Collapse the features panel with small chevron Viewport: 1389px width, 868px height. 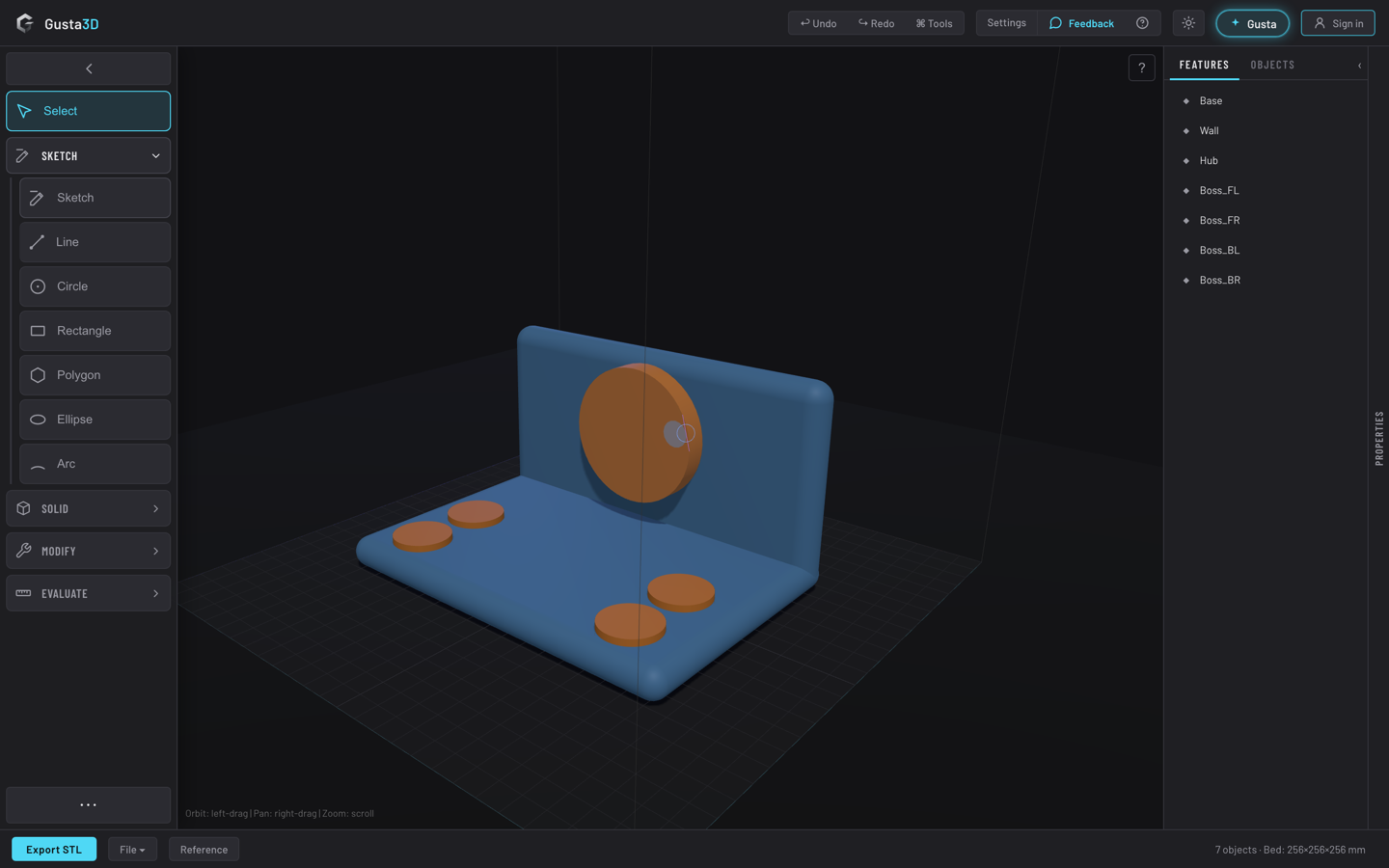point(1360,66)
